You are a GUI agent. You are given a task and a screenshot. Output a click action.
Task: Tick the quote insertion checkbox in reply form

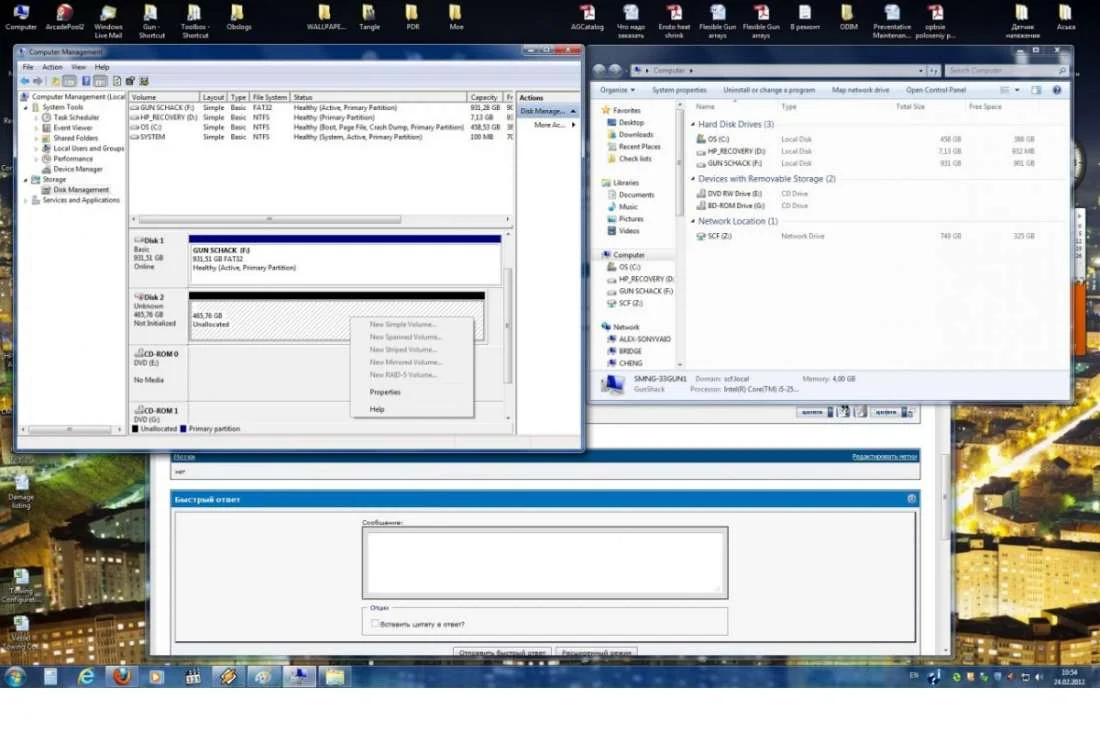pyautogui.click(x=375, y=624)
